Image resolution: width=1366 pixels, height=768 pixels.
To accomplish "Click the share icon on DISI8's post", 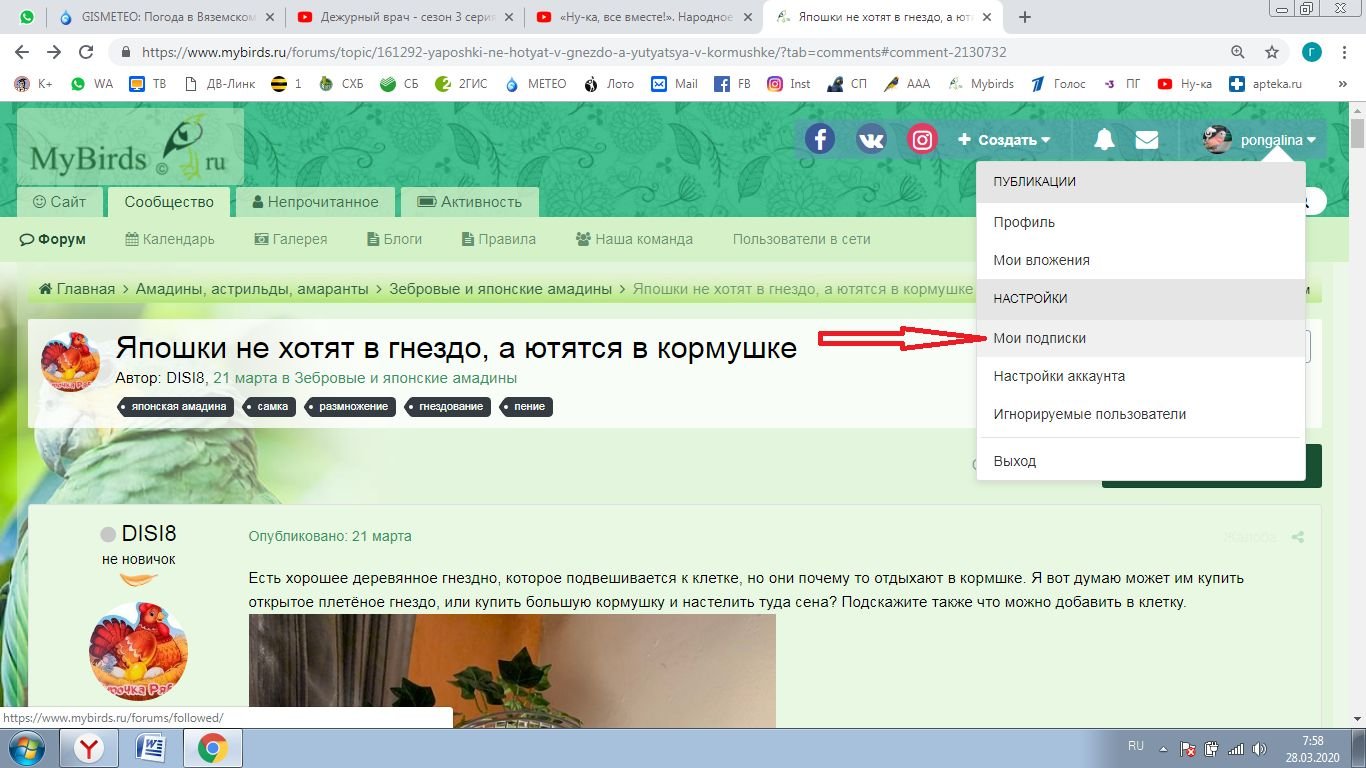I will click(x=1297, y=537).
